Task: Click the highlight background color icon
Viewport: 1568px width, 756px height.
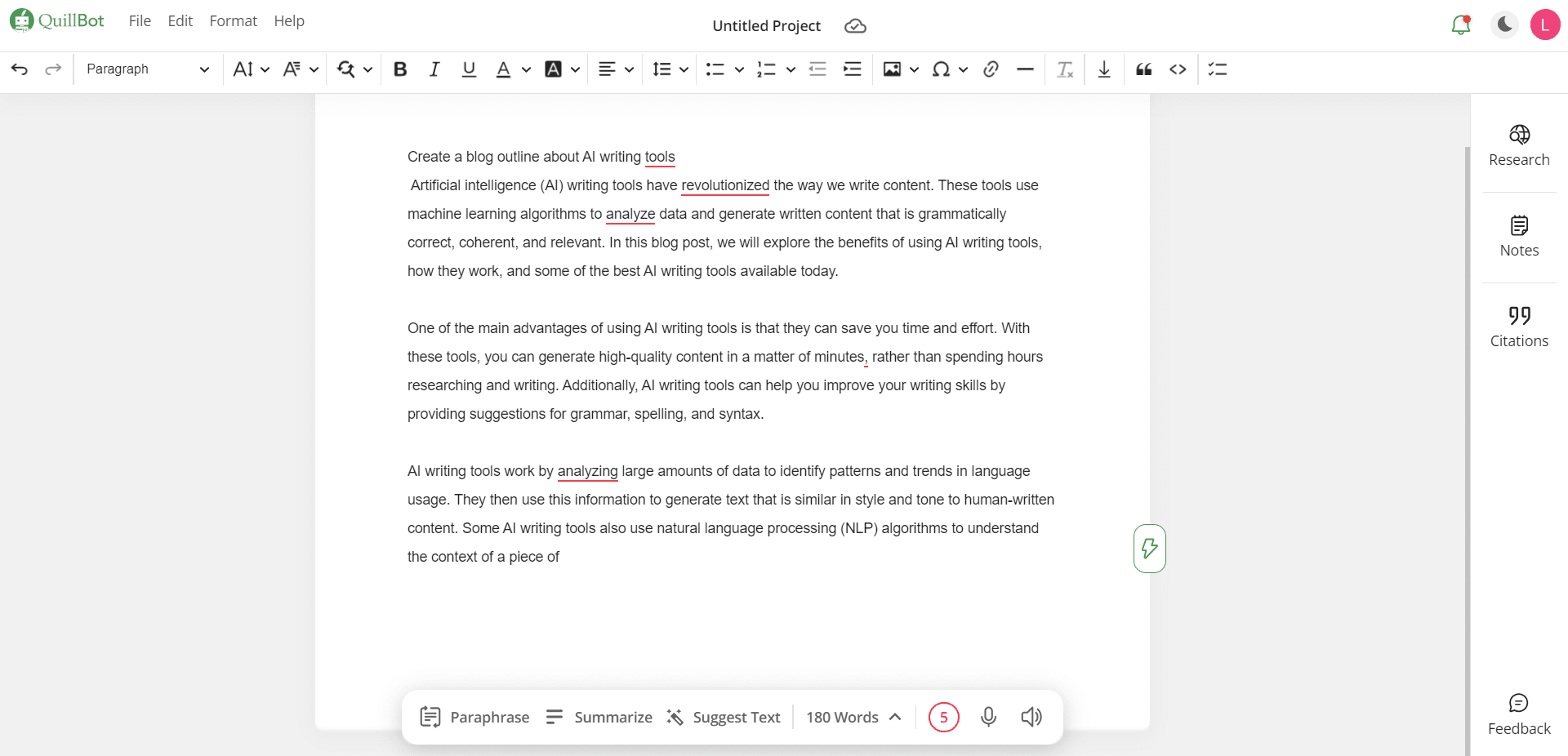Action: click(x=553, y=69)
